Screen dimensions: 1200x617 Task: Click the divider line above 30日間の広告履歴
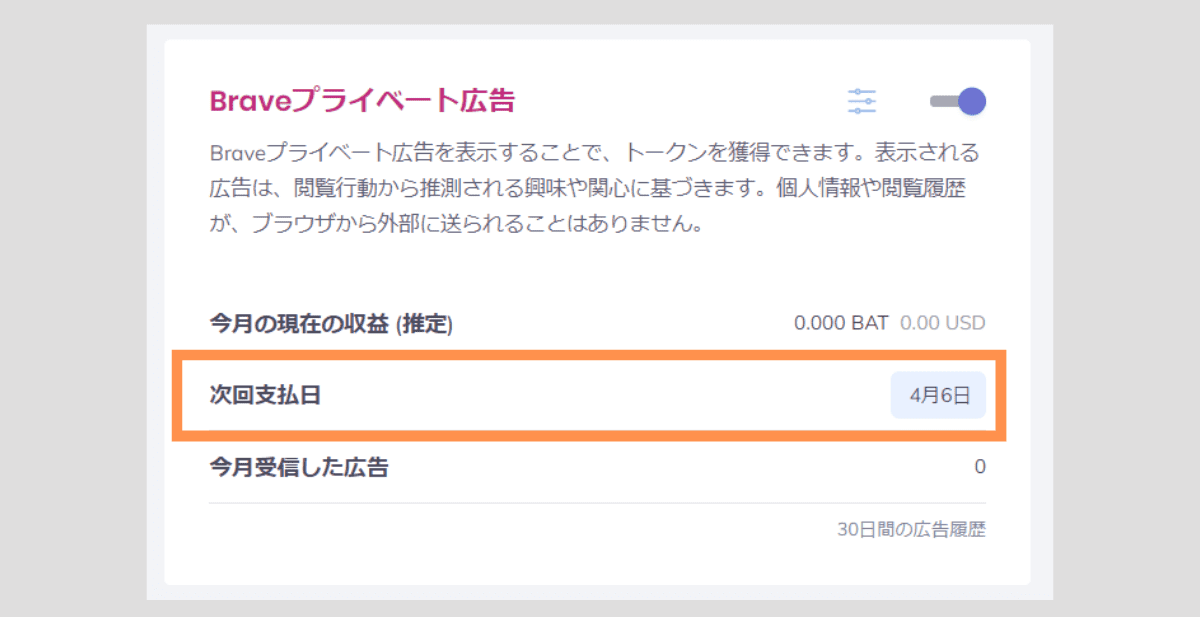(597, 503)
